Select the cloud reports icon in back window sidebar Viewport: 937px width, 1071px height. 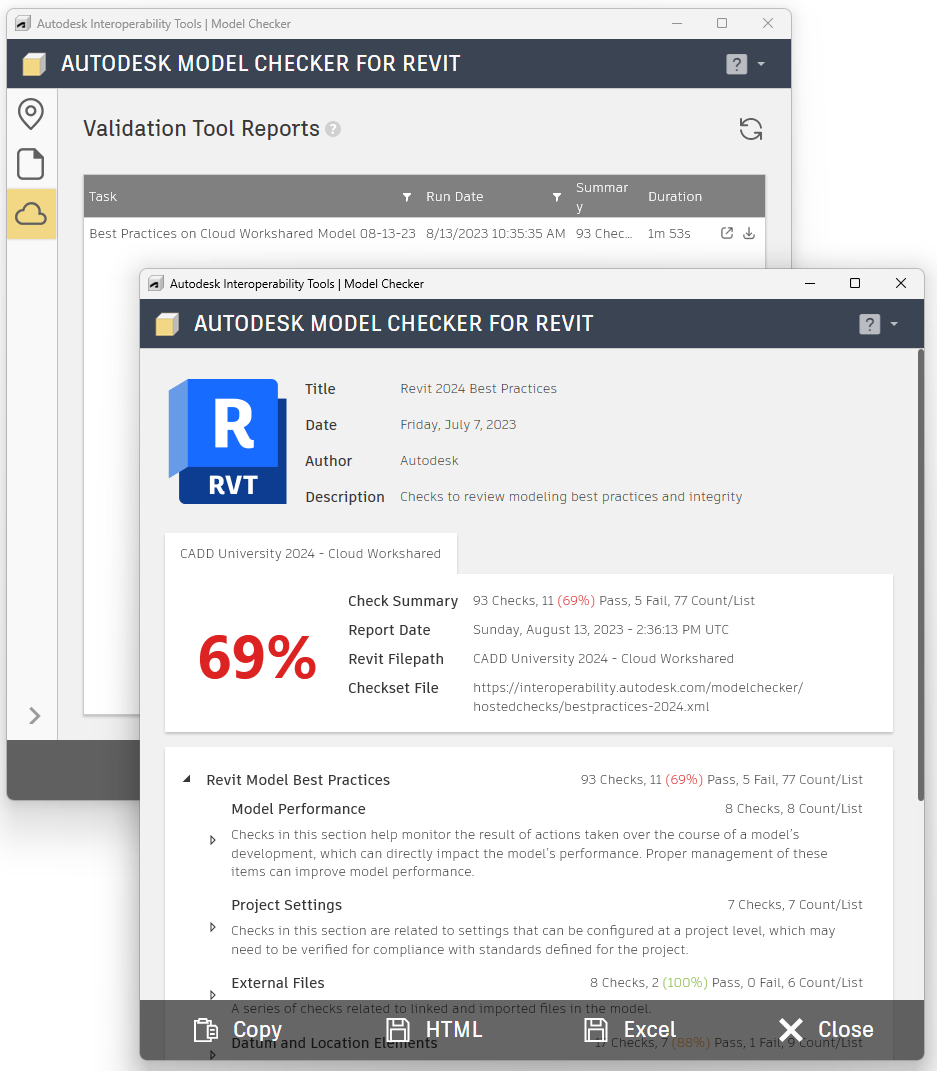pos(31,214)
